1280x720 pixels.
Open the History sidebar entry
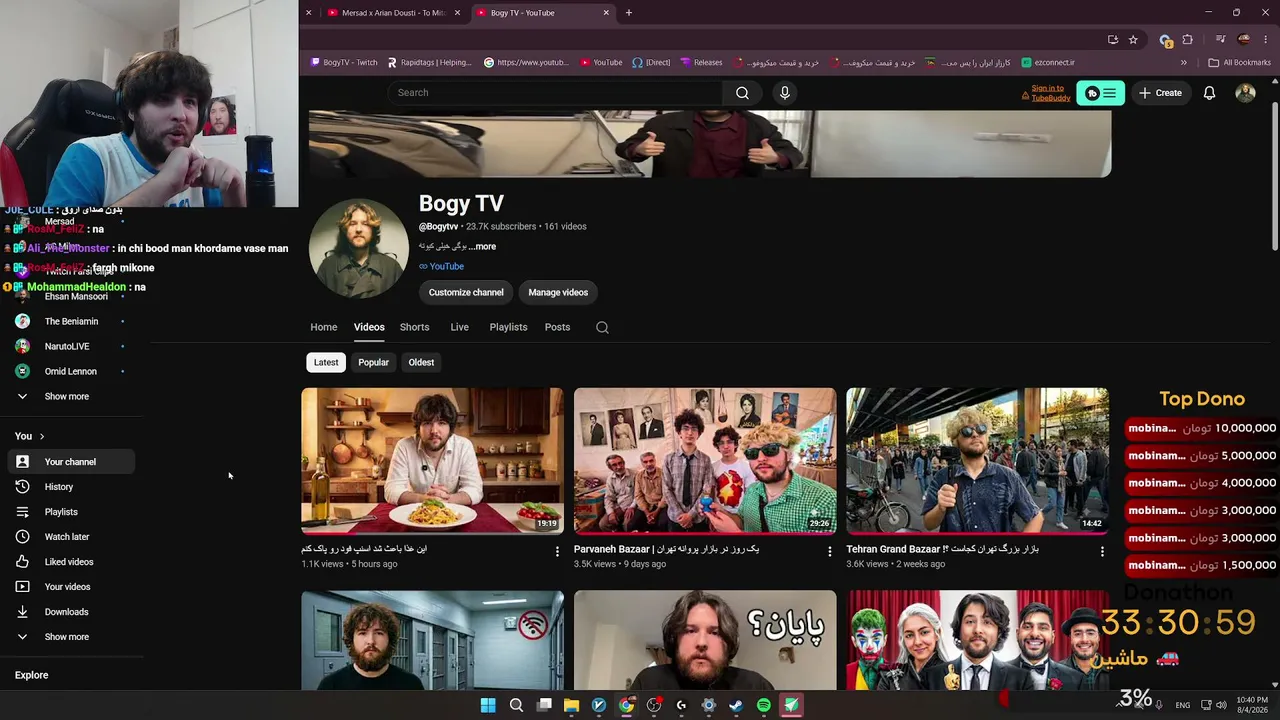click(71, 487)
